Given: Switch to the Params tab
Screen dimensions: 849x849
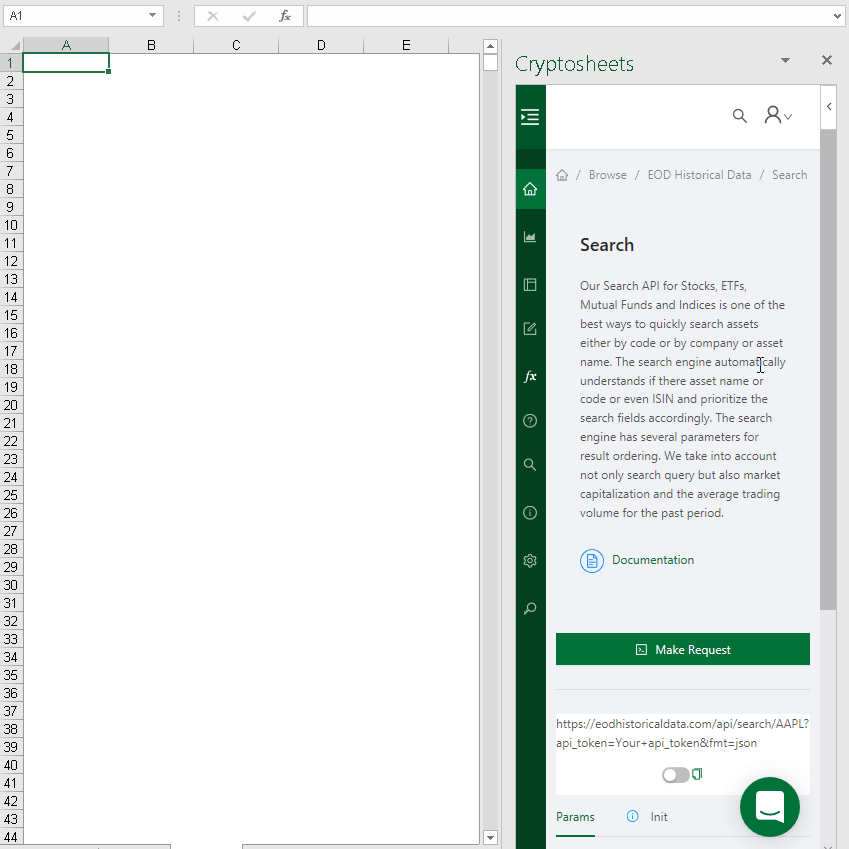Looking at the screenshot, I should [575, 817].
